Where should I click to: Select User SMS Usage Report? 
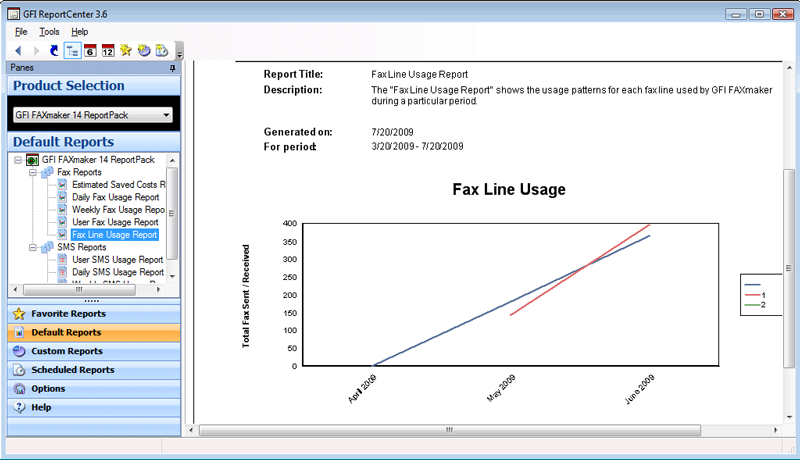tap(117, 260)
